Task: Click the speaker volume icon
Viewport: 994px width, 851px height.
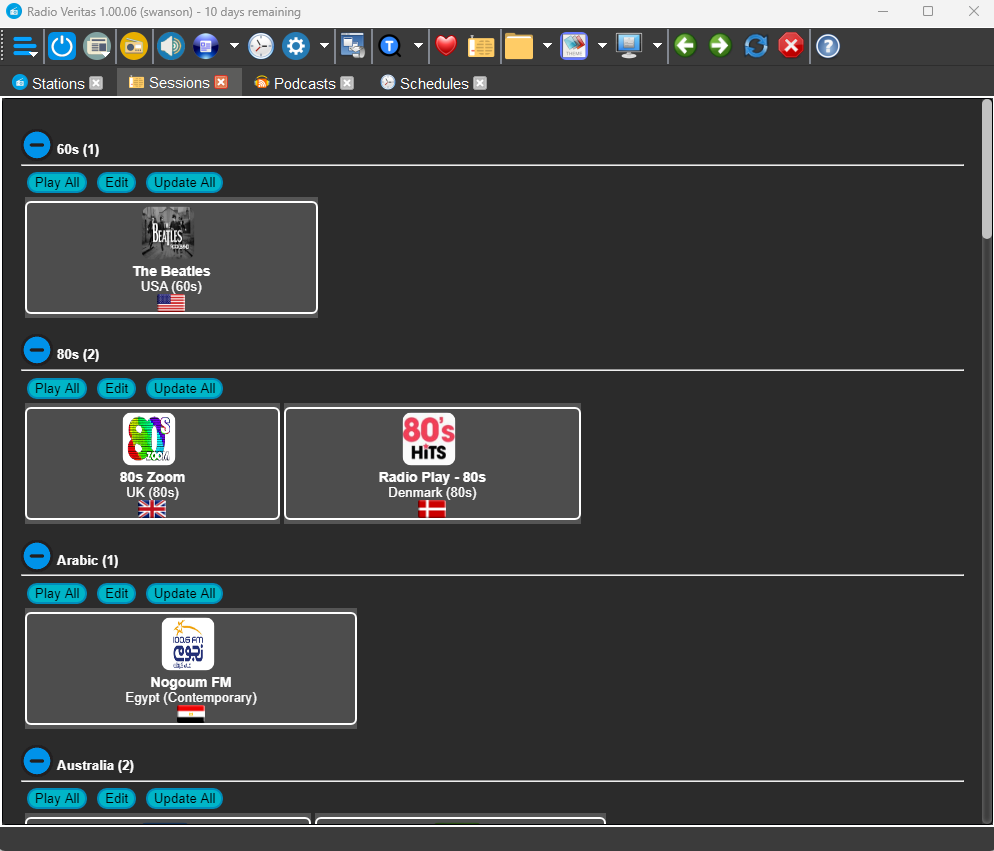Action: click(170, 46)
